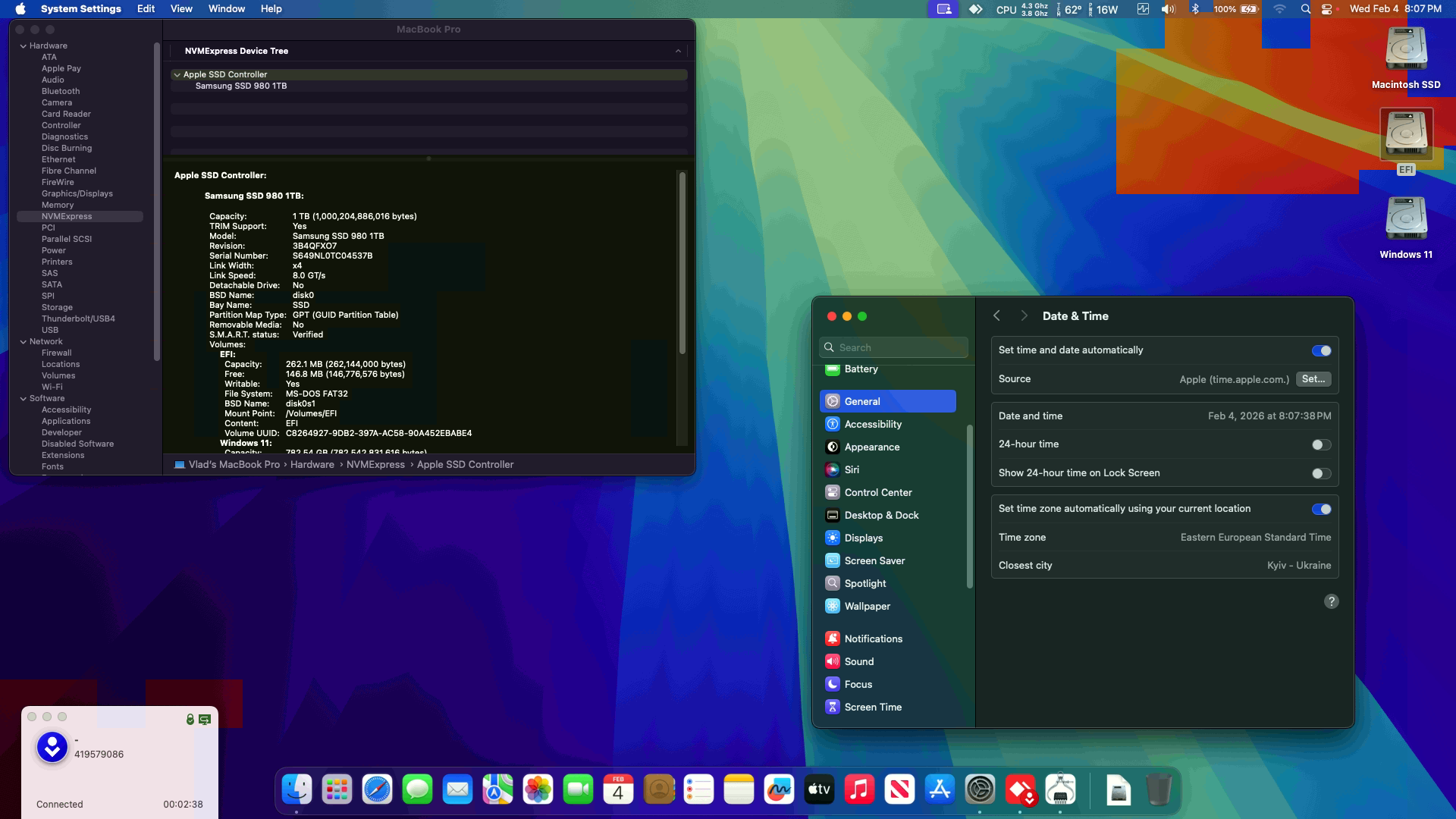Open Wi-Fi status menu

(x=1279, y=9)
